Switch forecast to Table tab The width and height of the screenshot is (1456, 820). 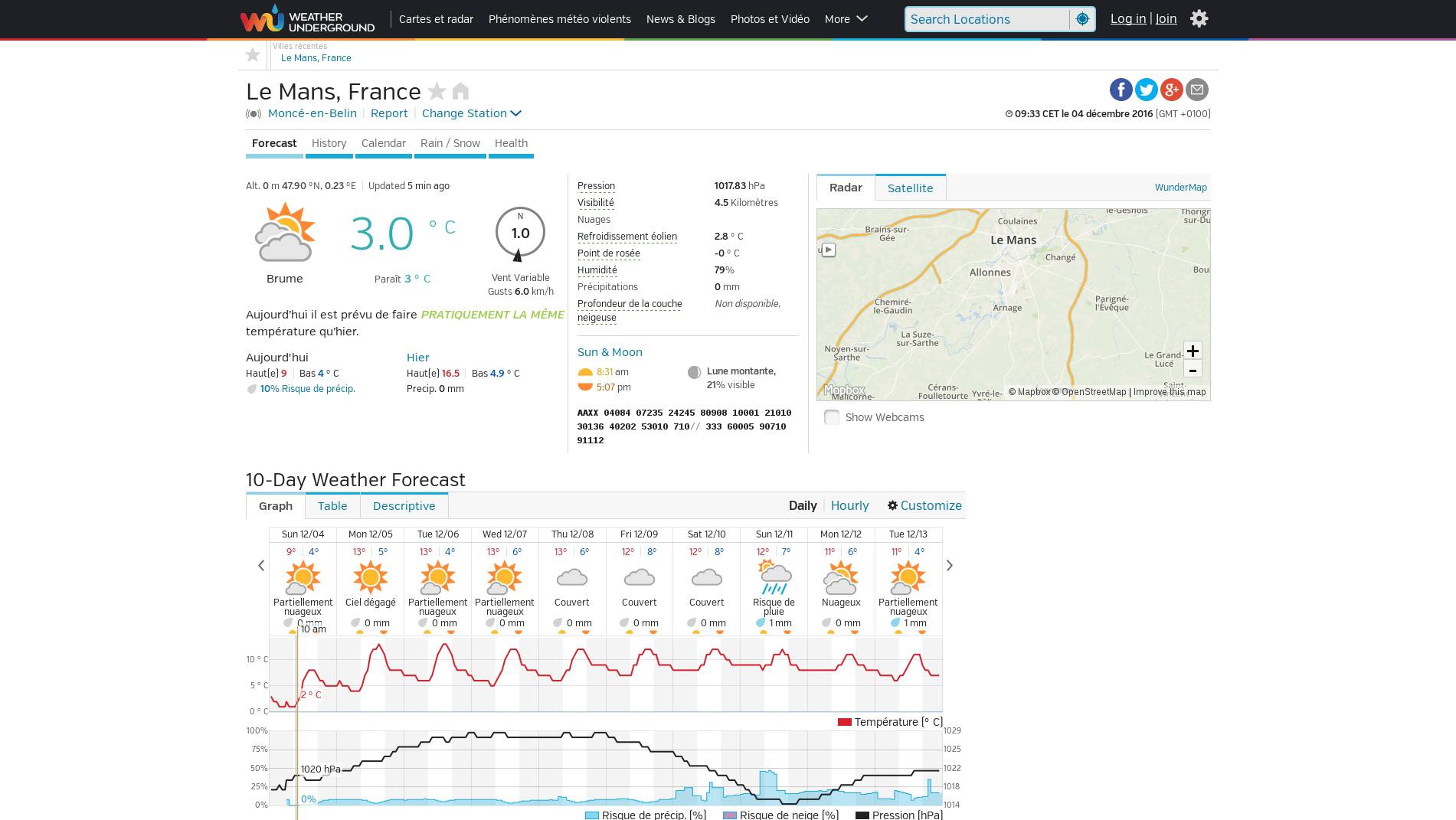[x=332, y=506]
